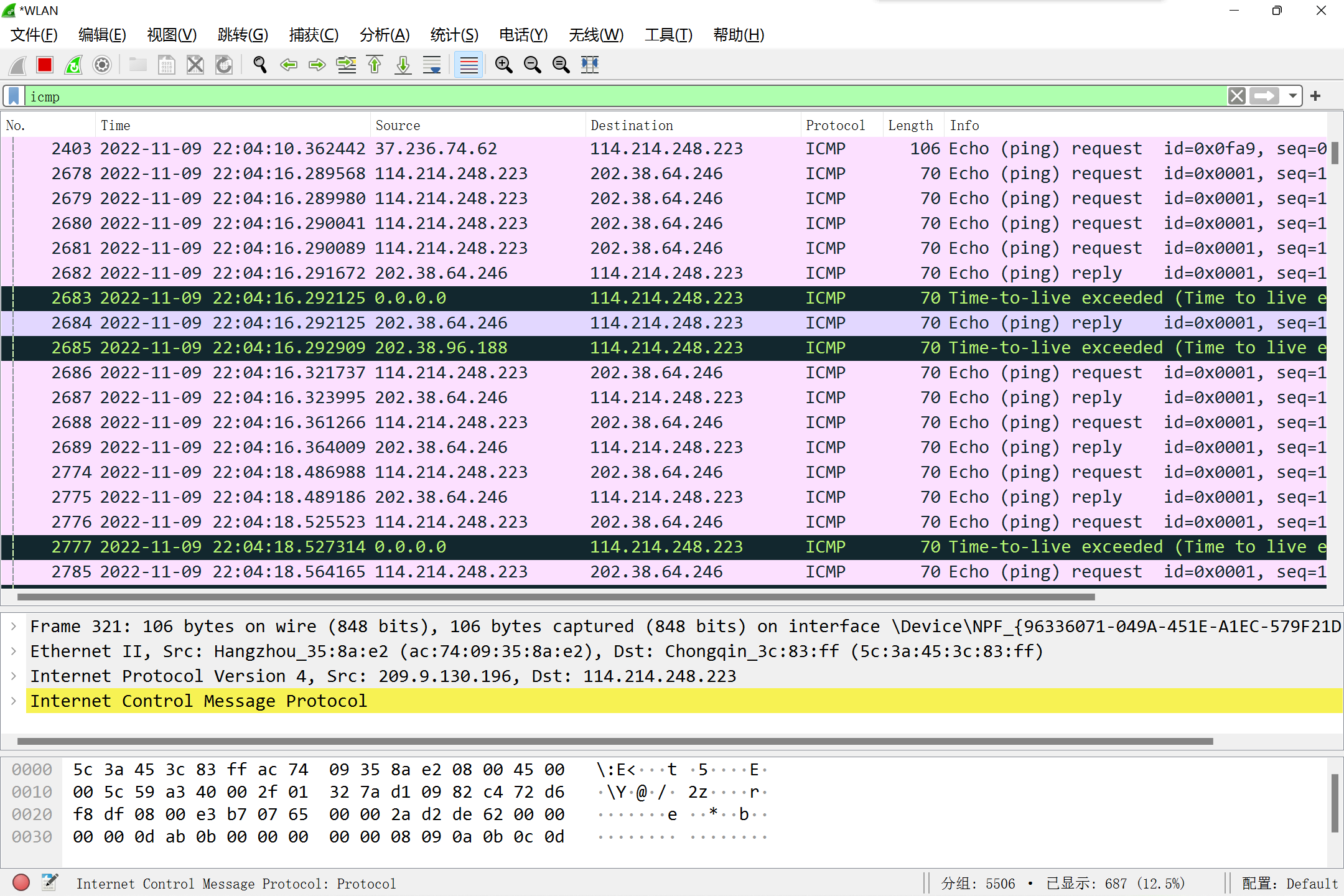Expand the Internet Control Message Protocol tree
This screenshot has width=1344, height=896.
point(14,701)
